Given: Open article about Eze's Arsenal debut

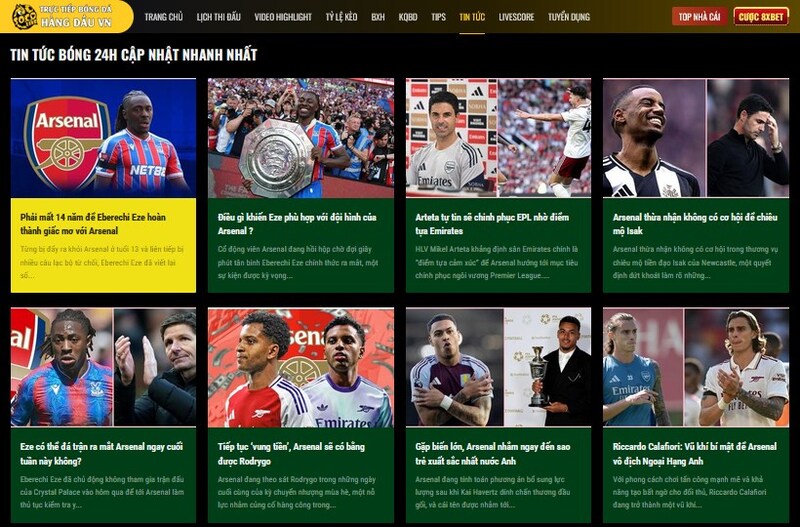Looking at the screenshot, I should click(102, 454).
